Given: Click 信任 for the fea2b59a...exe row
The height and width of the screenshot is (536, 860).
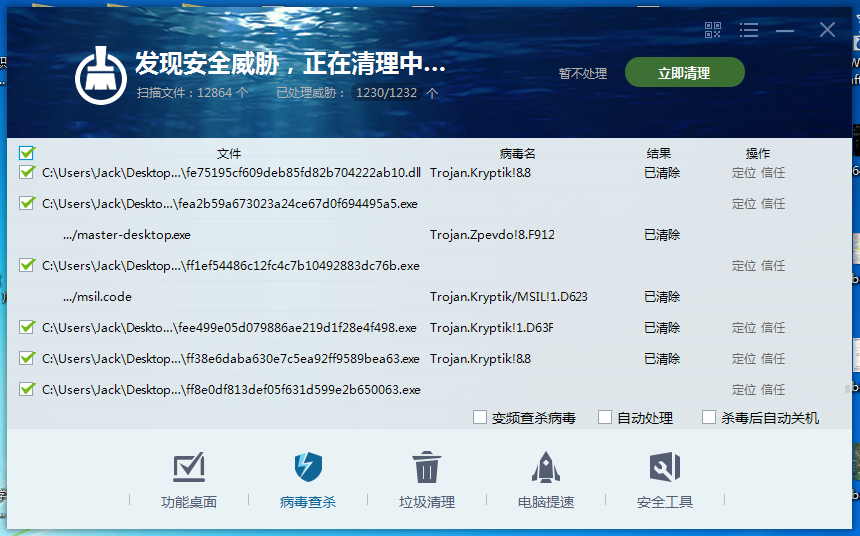Looking at the screenshot, I should click(773, 204).
